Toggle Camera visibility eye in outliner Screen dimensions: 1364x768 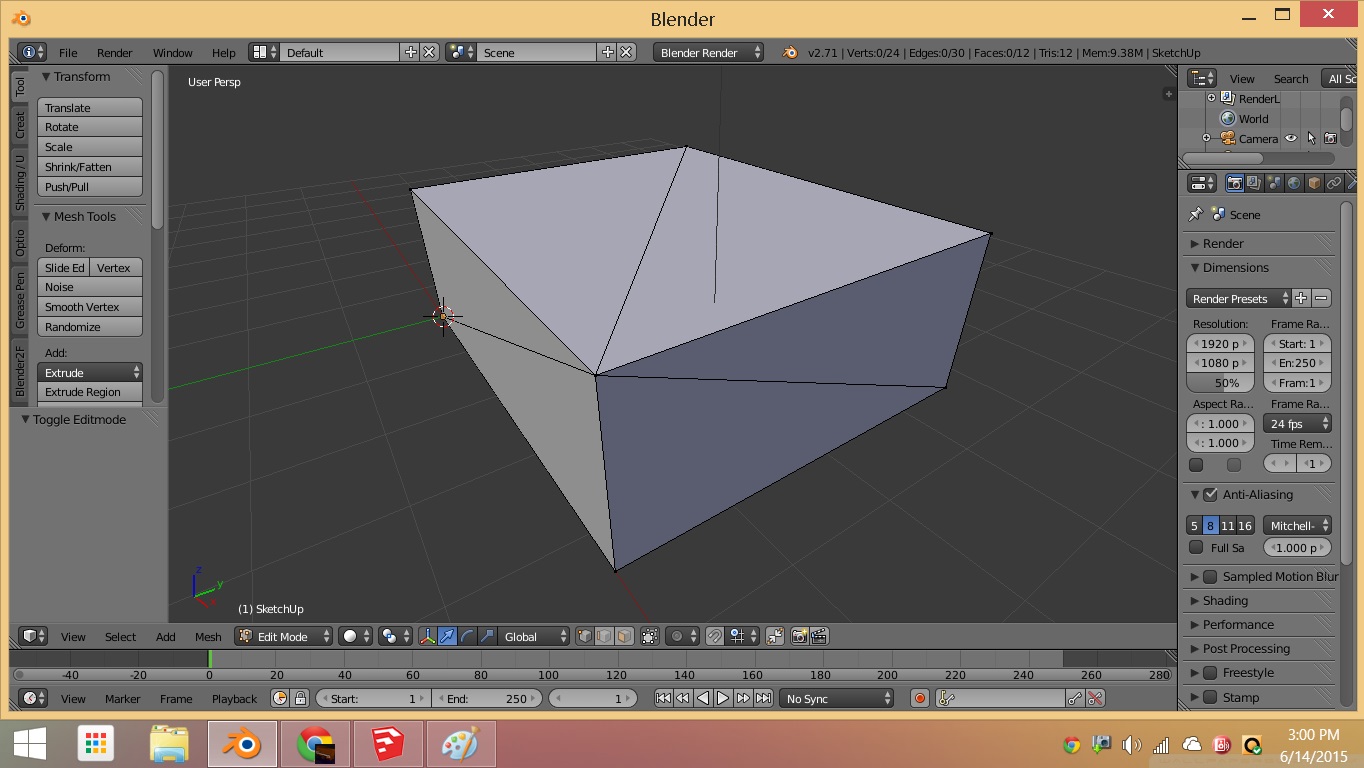pyautogui.click(x=1291, y=138)
